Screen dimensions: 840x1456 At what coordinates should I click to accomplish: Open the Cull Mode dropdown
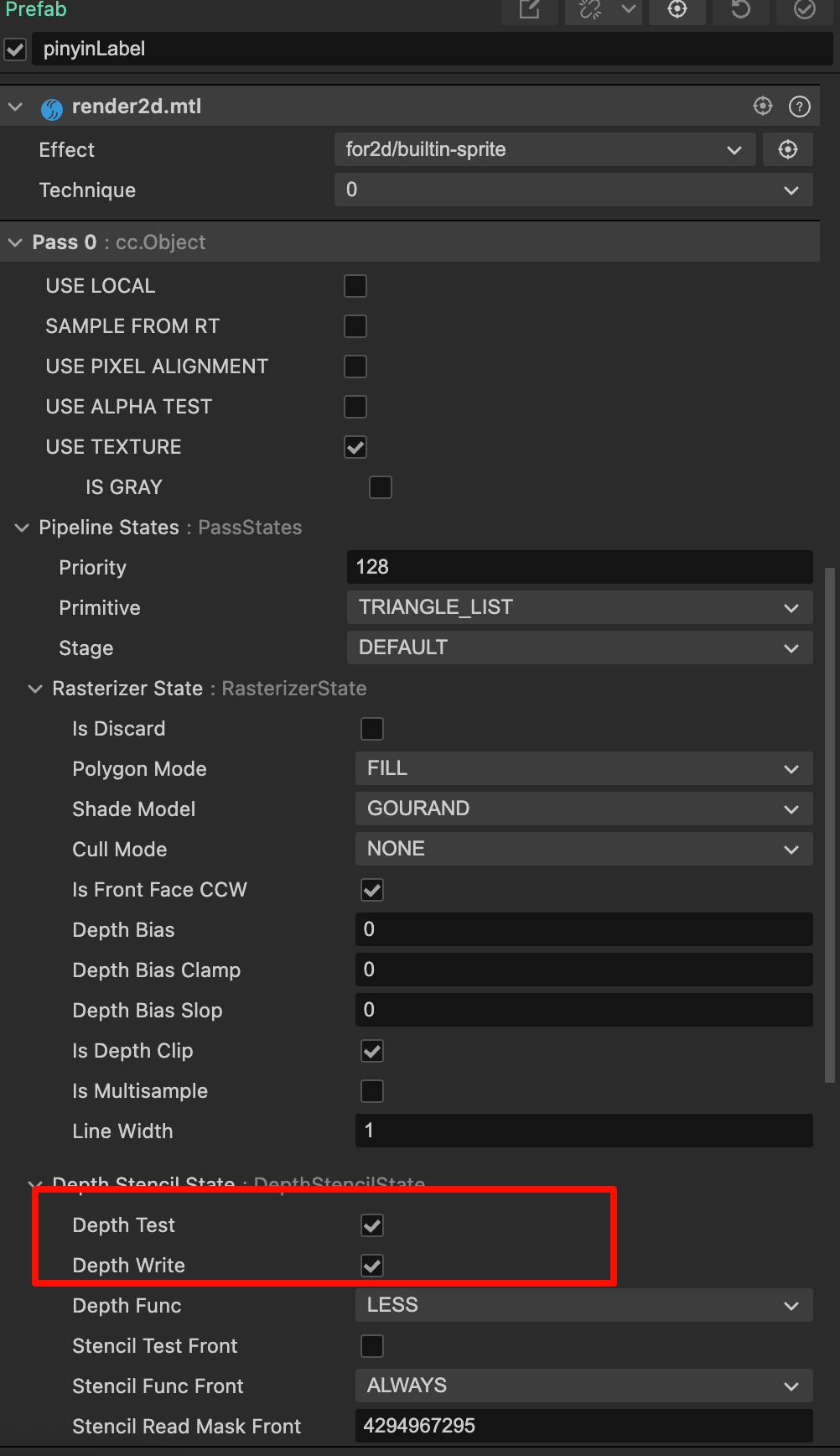pyautogui.click(x=583, y=850)
